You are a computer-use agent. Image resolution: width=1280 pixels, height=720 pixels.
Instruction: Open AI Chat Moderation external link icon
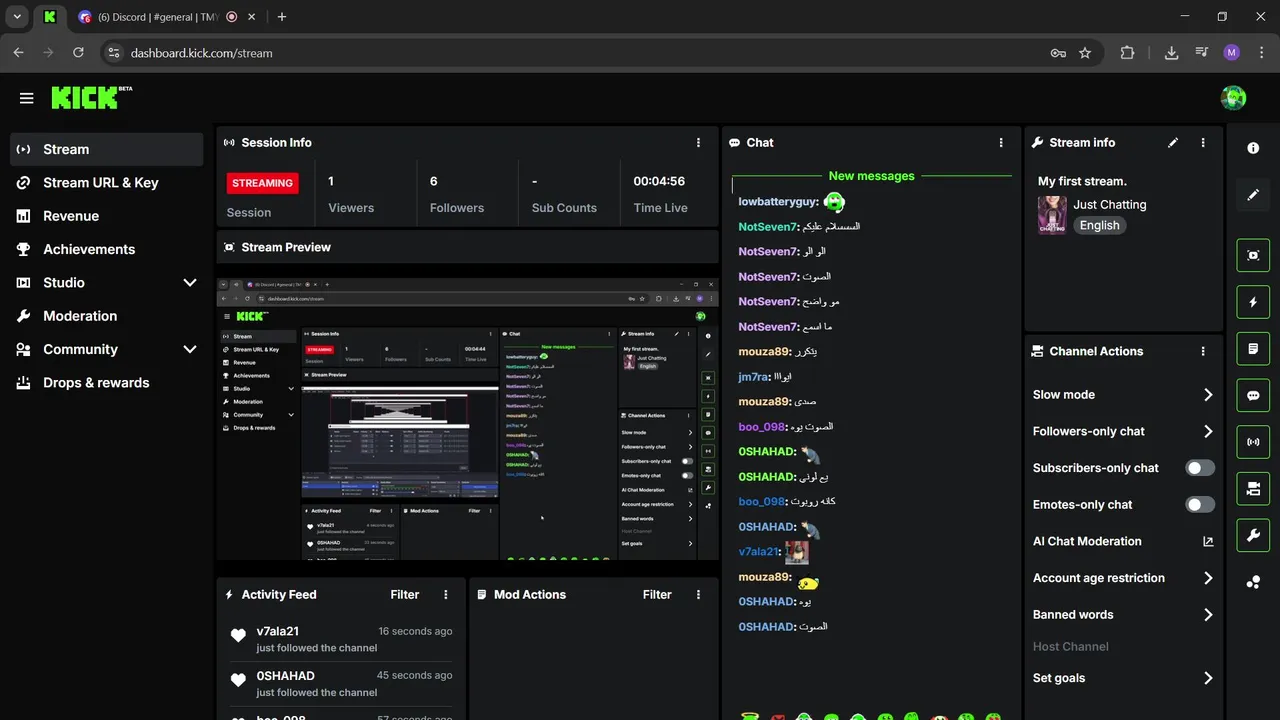pos(1208,542)
